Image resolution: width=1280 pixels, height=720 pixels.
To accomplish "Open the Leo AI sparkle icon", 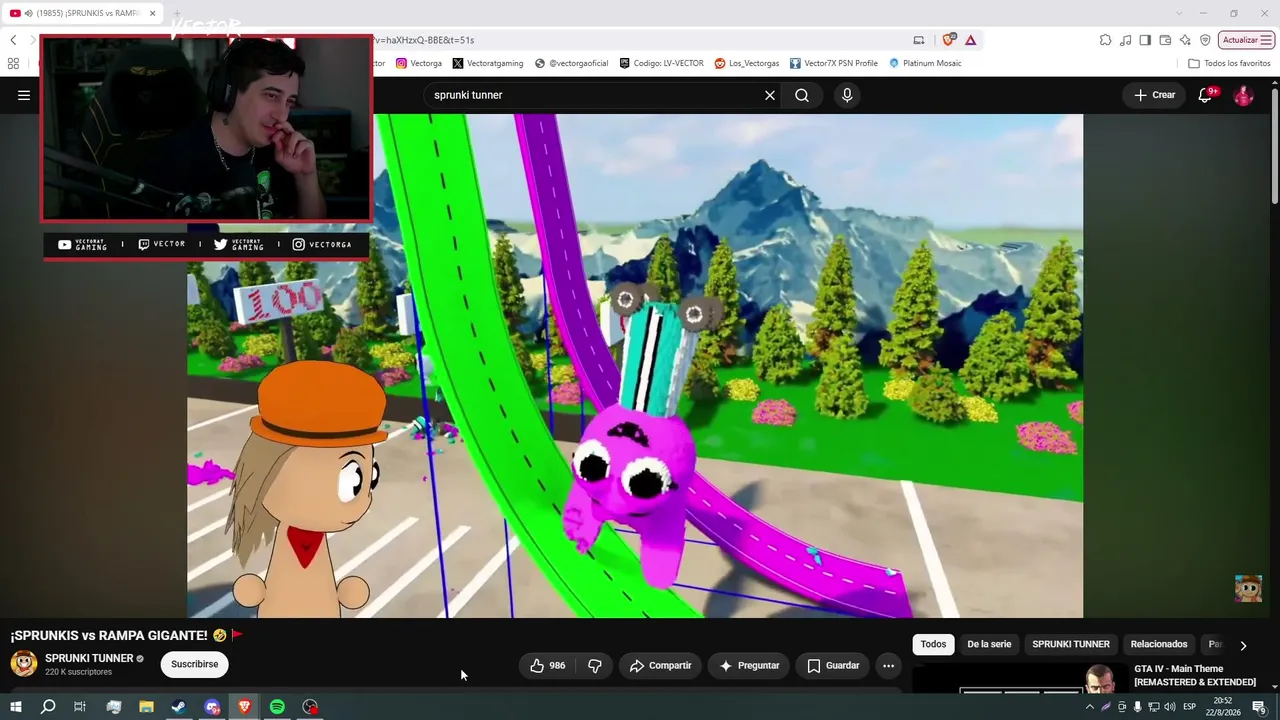I will click(1185, 40).
